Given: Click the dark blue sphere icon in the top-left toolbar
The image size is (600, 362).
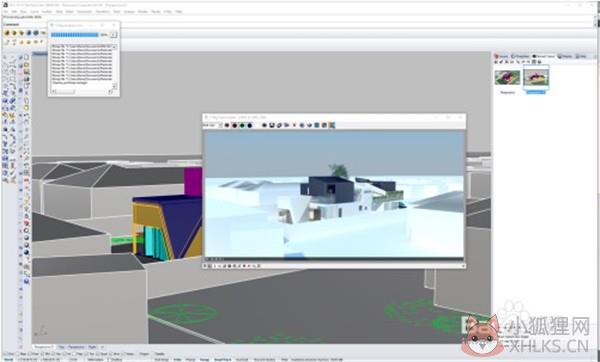Looking at the screenshot, I should coord(29,33).
